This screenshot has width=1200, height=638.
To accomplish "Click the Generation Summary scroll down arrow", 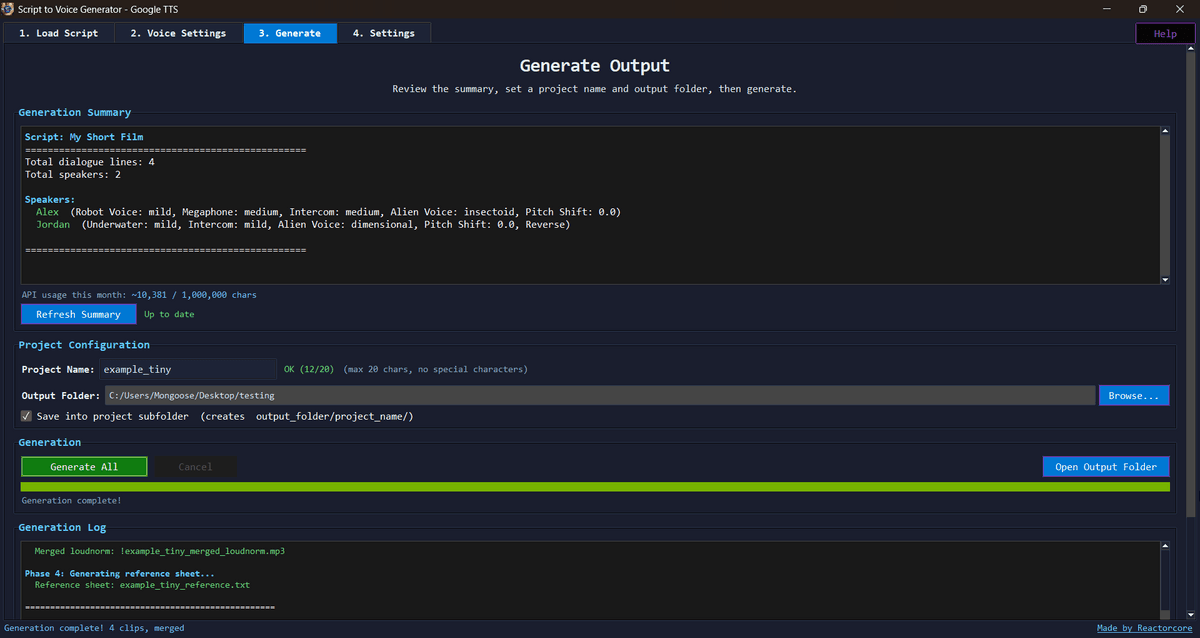I will coord(1164,280).
